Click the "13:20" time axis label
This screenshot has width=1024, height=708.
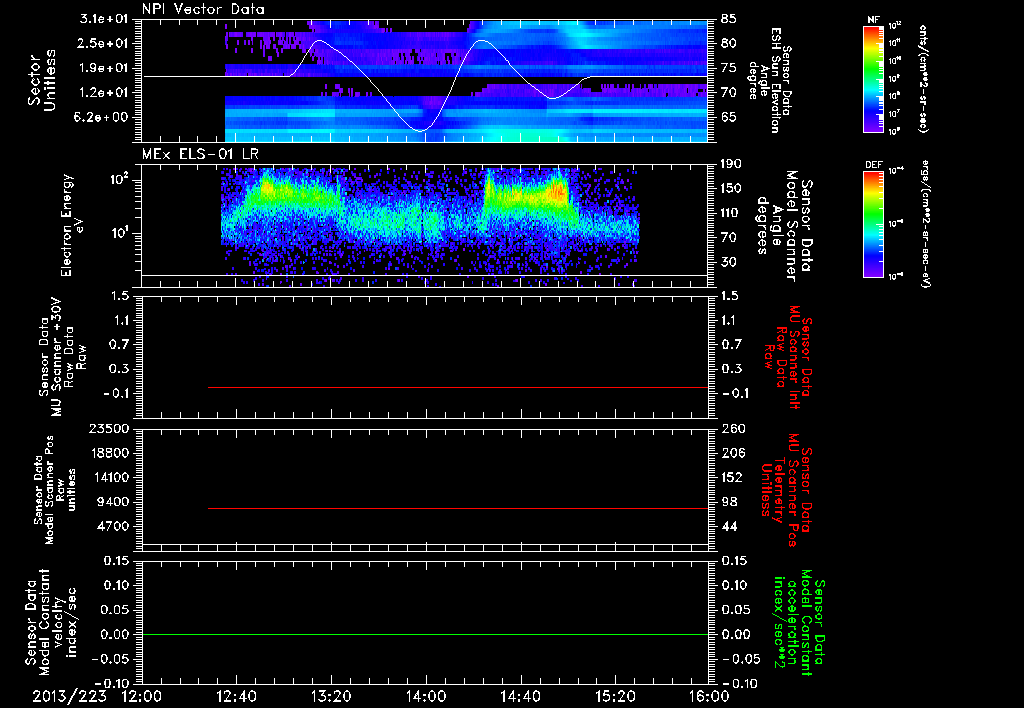point(331,696)
